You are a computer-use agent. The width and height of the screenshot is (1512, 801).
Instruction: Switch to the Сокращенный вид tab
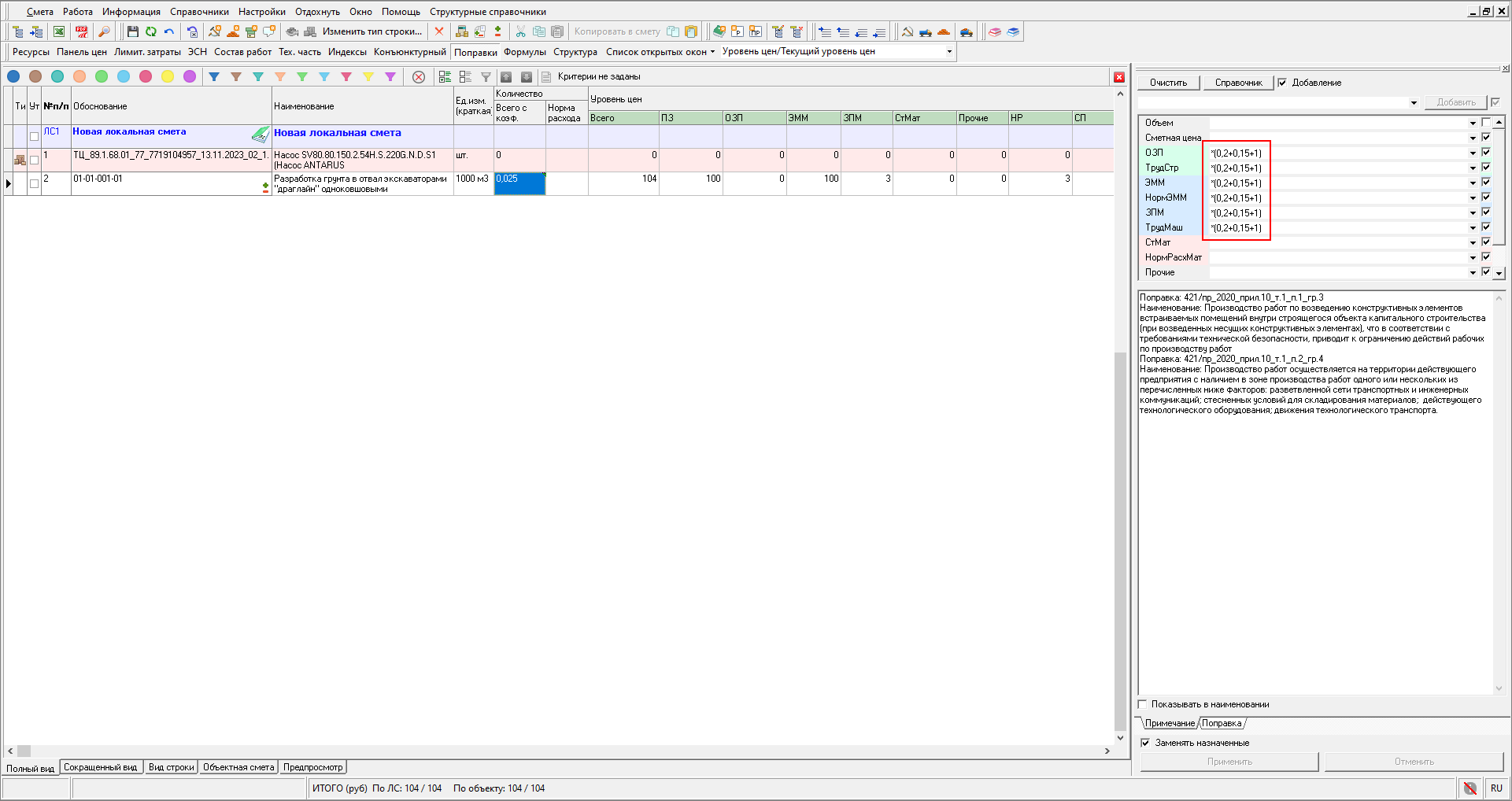100,767
